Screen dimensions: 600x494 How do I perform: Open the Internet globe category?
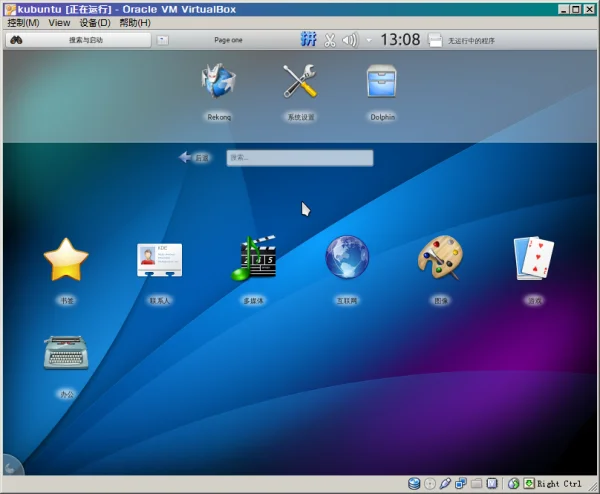347,257
